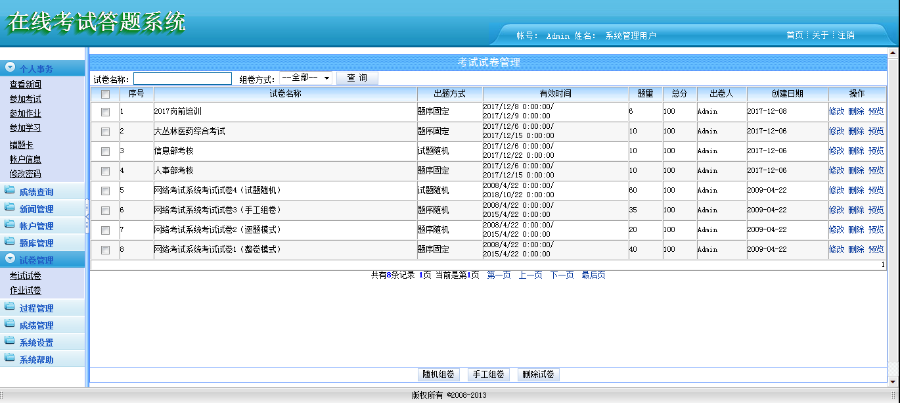Go to 首页 in the top bar

795,35
